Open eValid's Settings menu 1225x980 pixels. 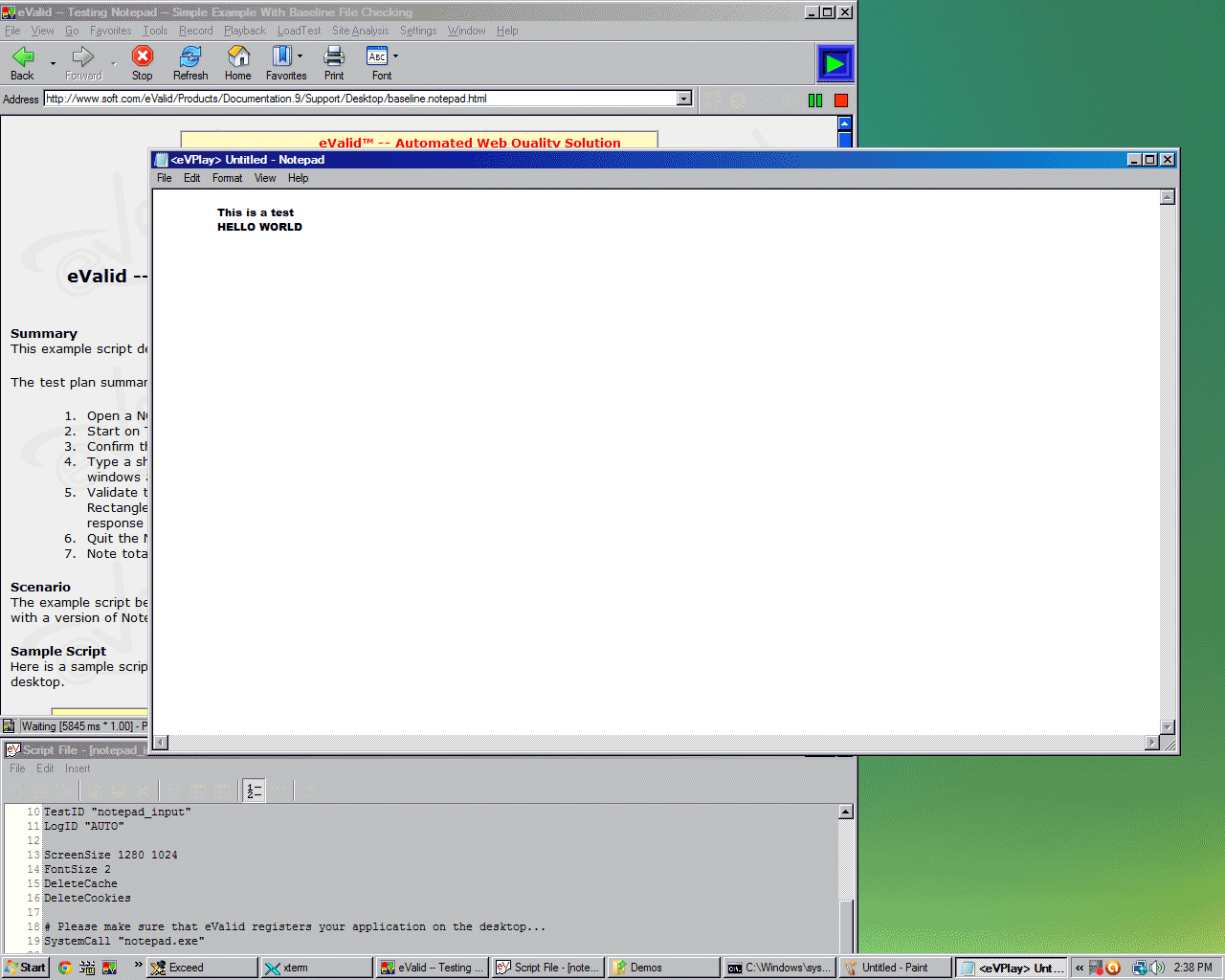point(418,31)
